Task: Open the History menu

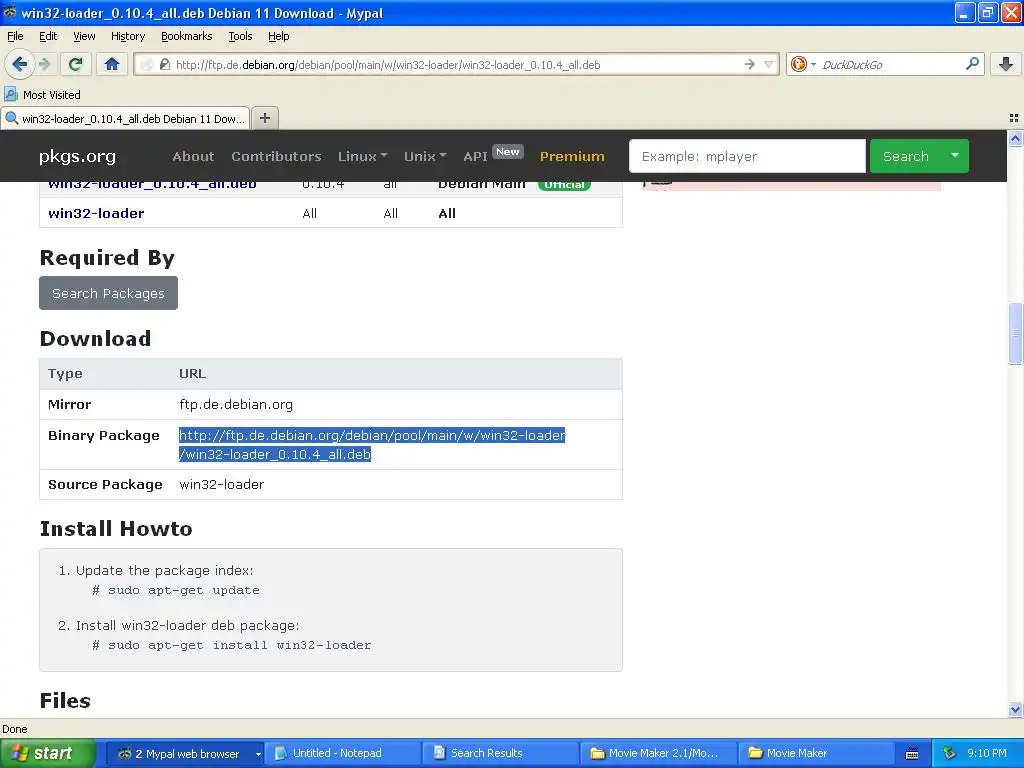Action: pyautogui.click(x=127, y=36)
